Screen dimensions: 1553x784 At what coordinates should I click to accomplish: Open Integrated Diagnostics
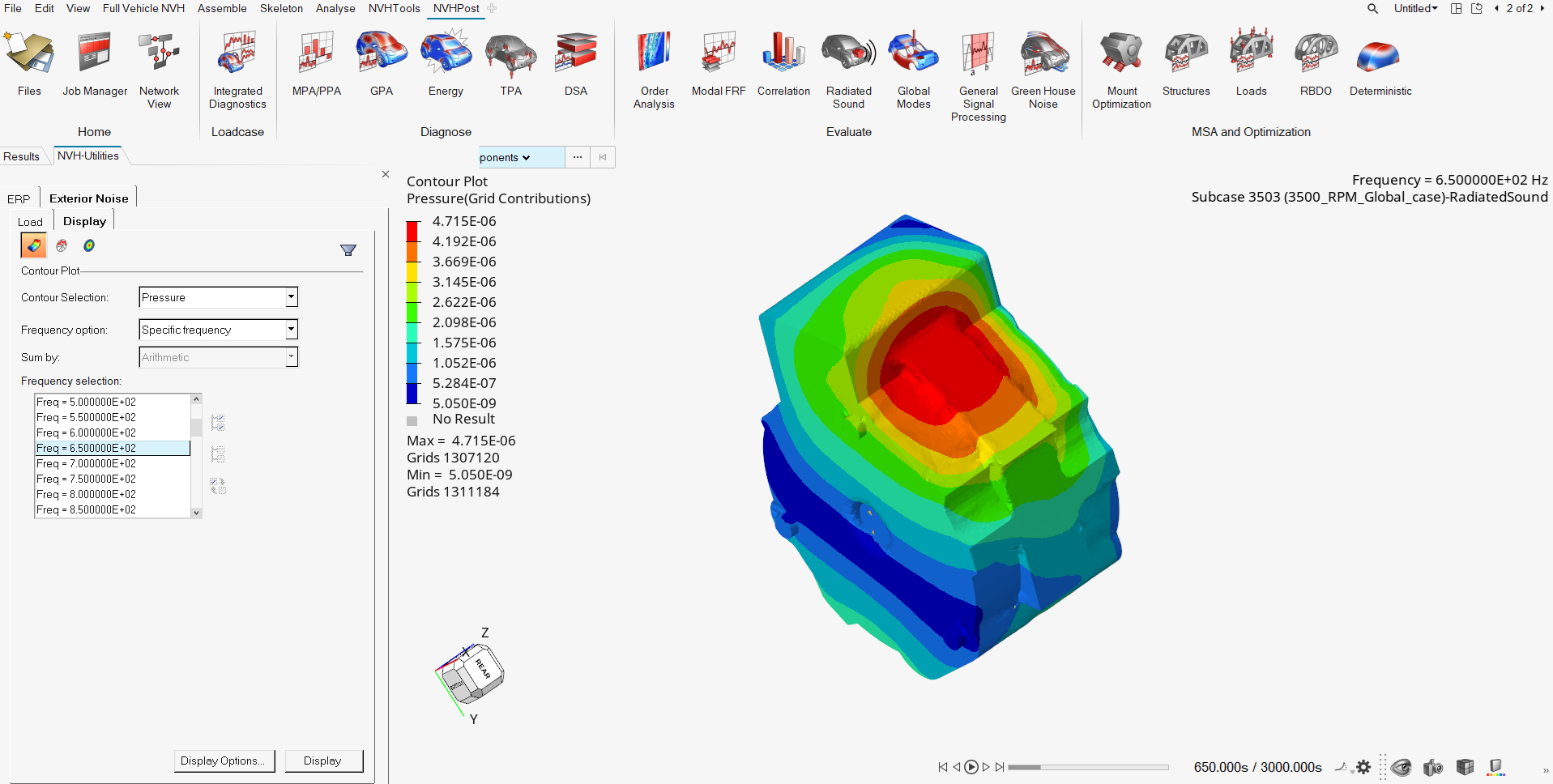coord(237,70)
